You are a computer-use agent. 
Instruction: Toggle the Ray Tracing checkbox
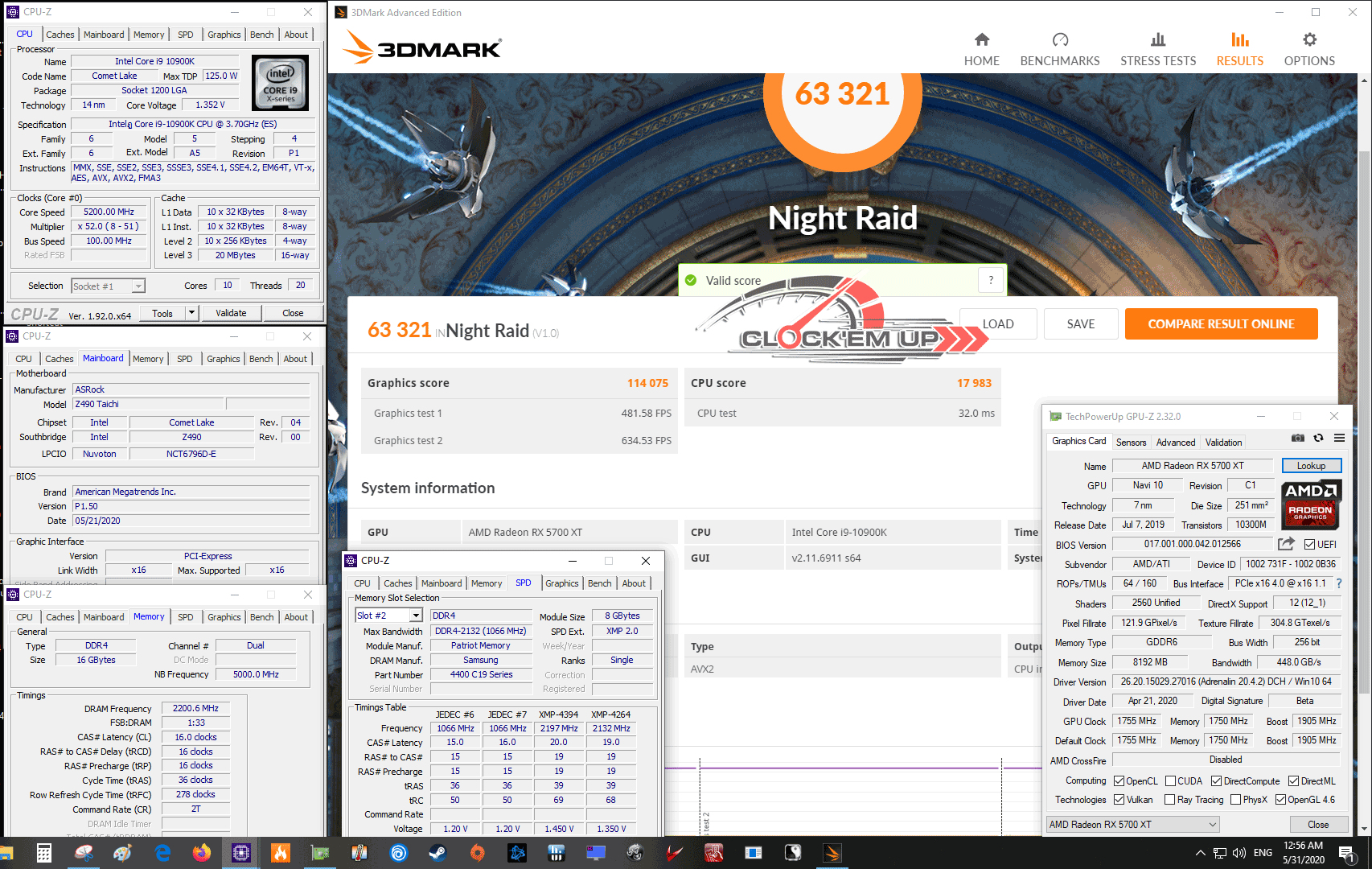[1170, 800]
